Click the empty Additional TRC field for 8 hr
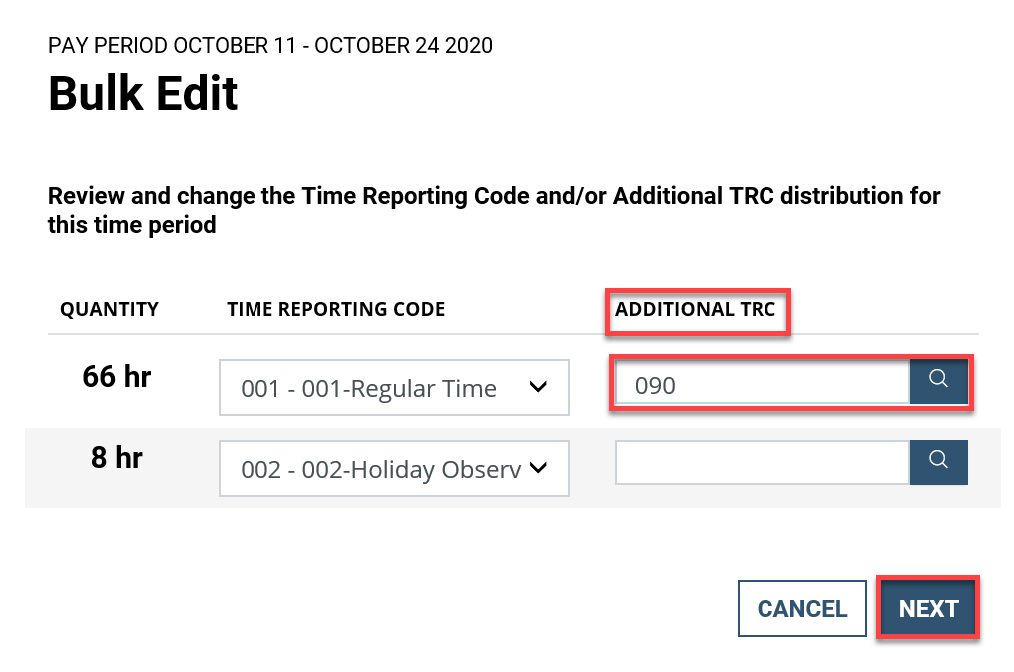Image resolution: width=1014 pixels, height=672 pixels. pos(760,462)
